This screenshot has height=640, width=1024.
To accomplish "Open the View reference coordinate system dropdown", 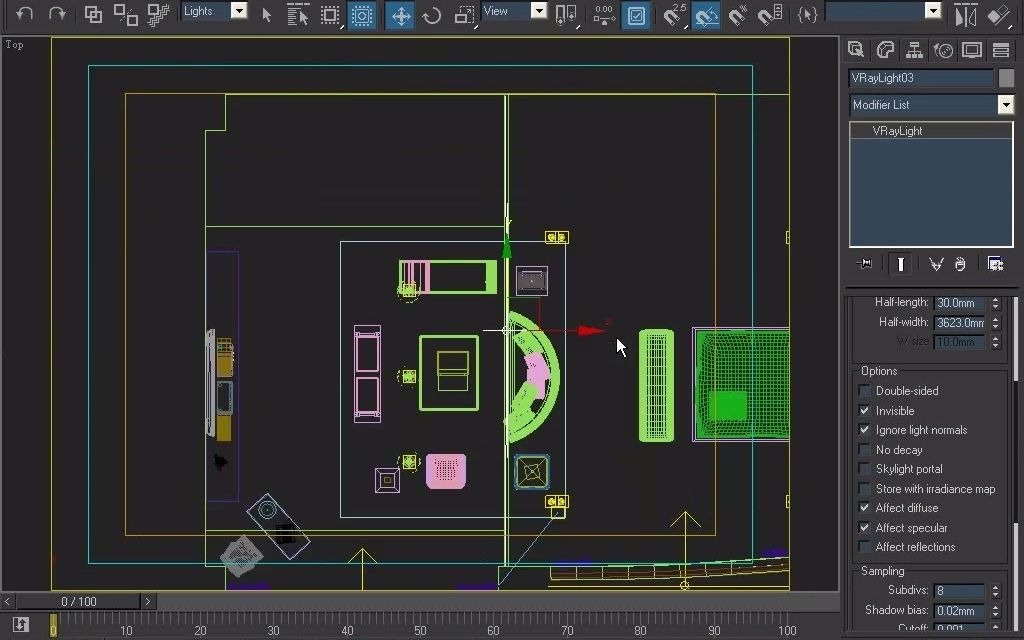I will [x=538, y=11].
